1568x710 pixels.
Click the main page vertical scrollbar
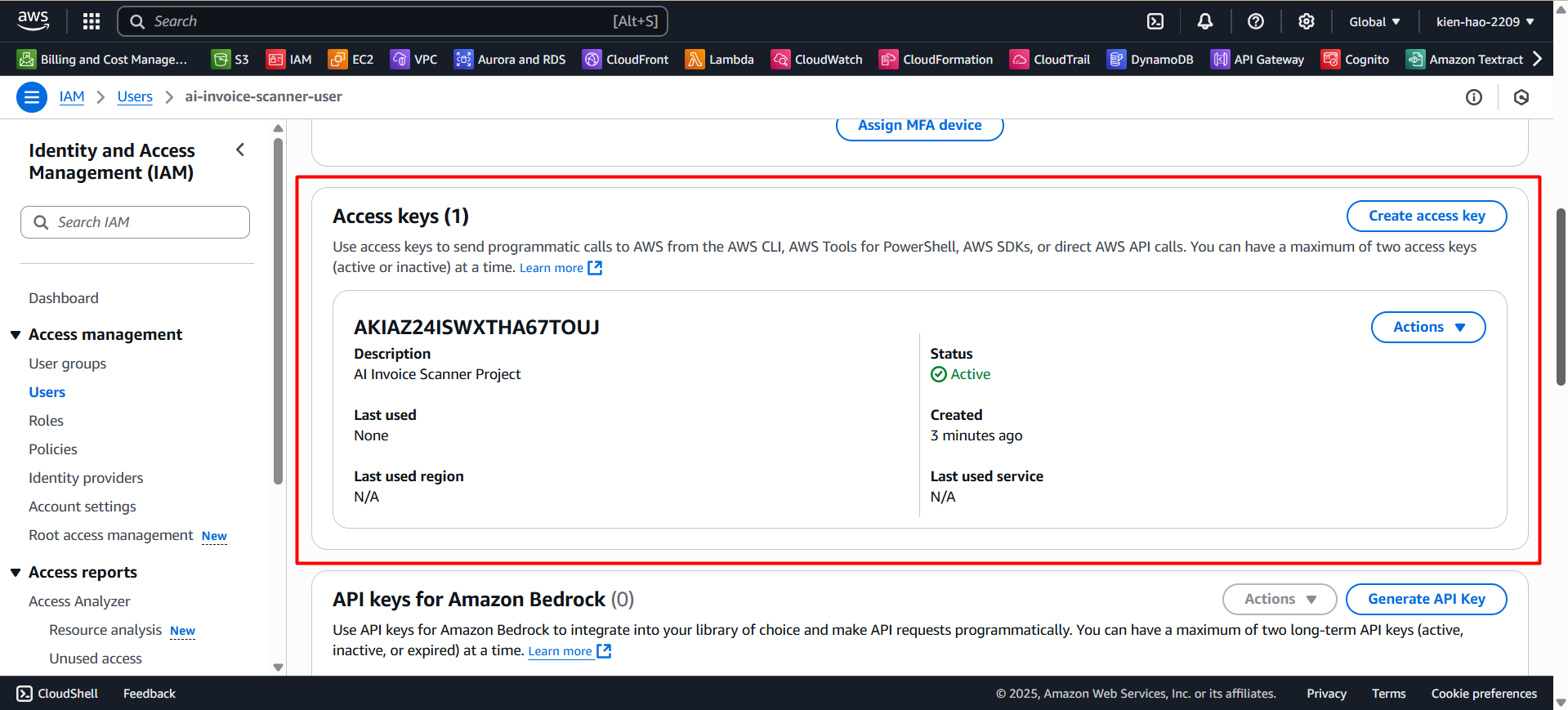1561,296
